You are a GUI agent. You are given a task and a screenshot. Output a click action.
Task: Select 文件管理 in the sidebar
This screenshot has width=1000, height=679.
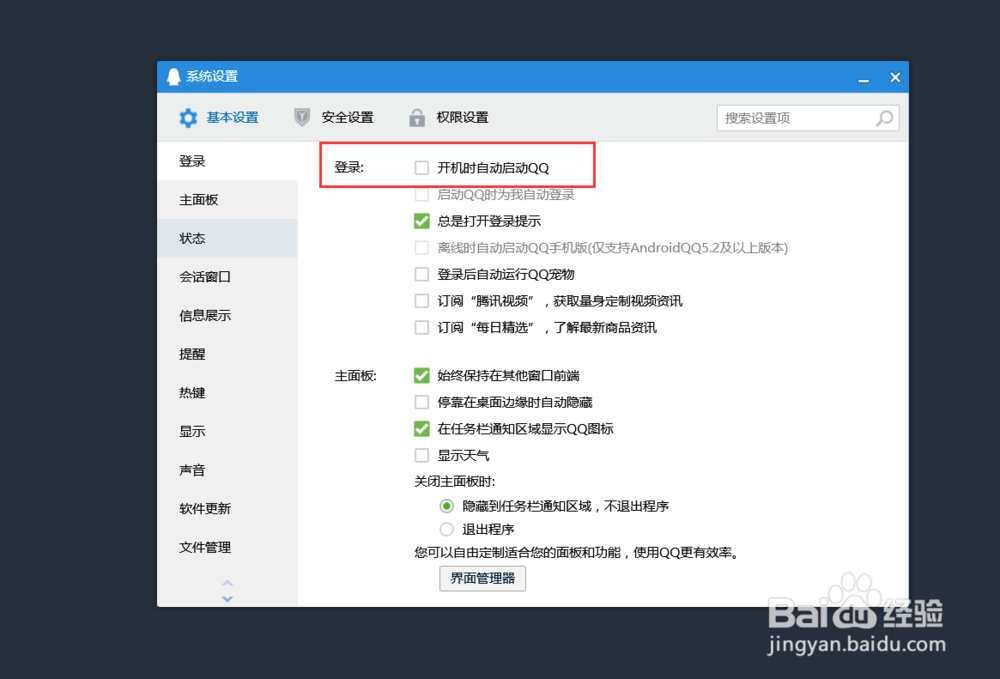[x=204, y=547]
